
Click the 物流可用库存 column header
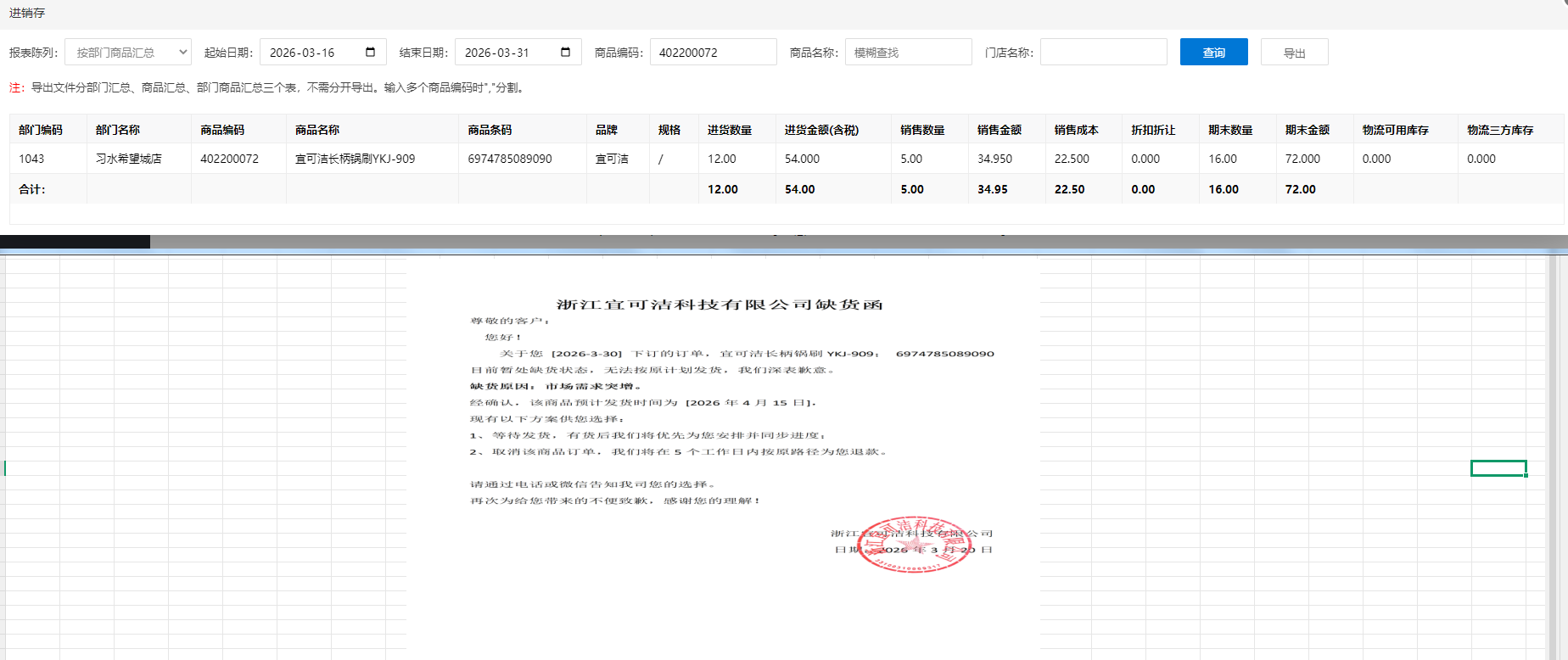point(1395,130)
